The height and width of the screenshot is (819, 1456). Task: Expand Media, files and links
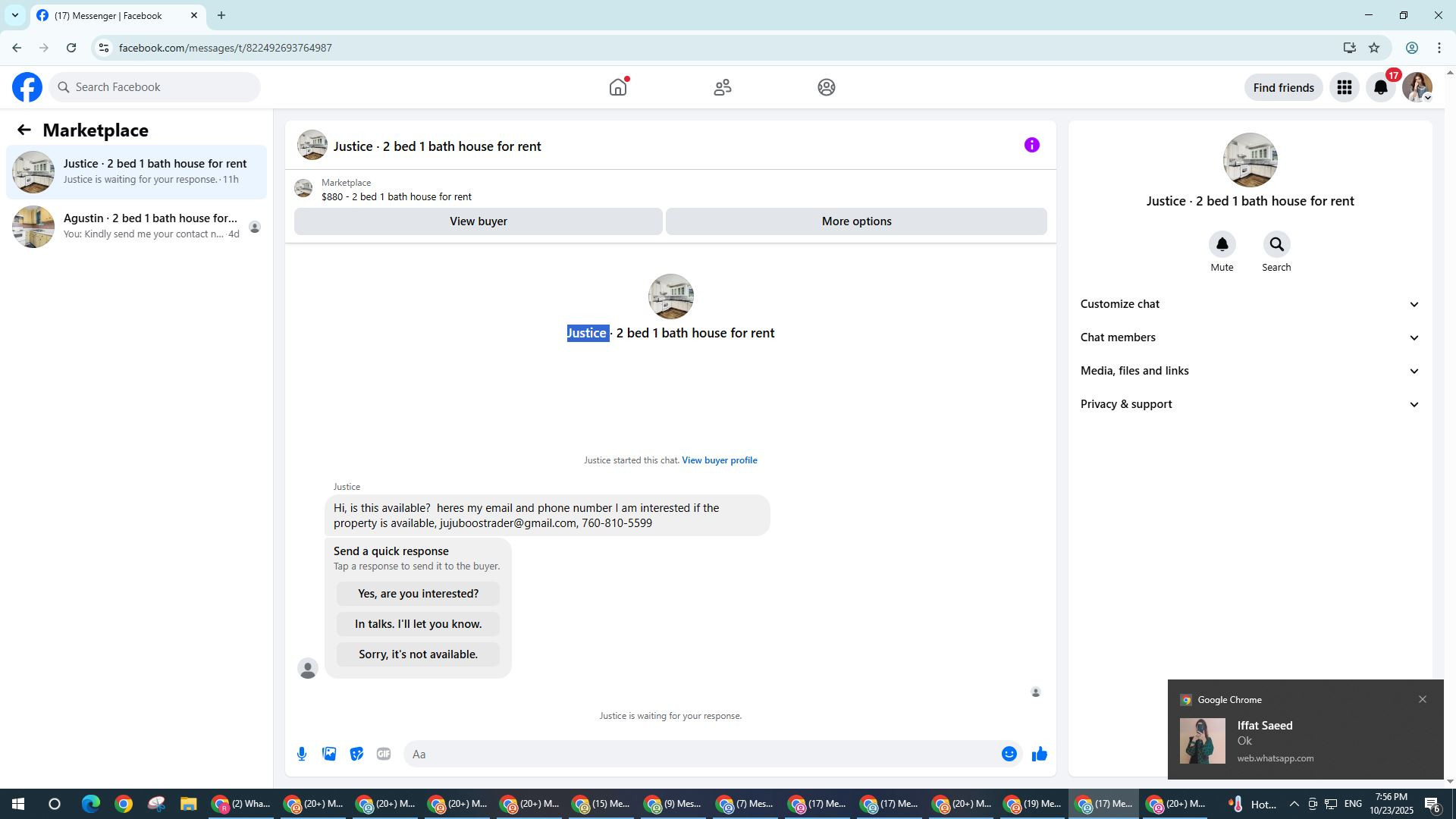[x=1249, y=371]
